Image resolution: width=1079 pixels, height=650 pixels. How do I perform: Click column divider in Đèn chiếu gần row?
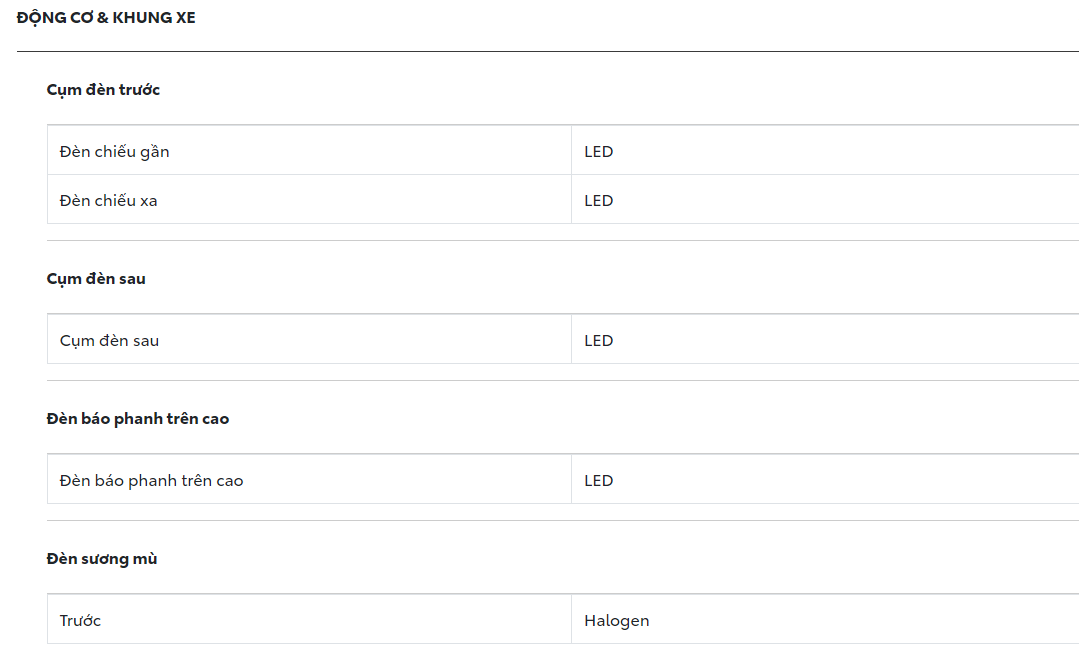click(571, 152)
